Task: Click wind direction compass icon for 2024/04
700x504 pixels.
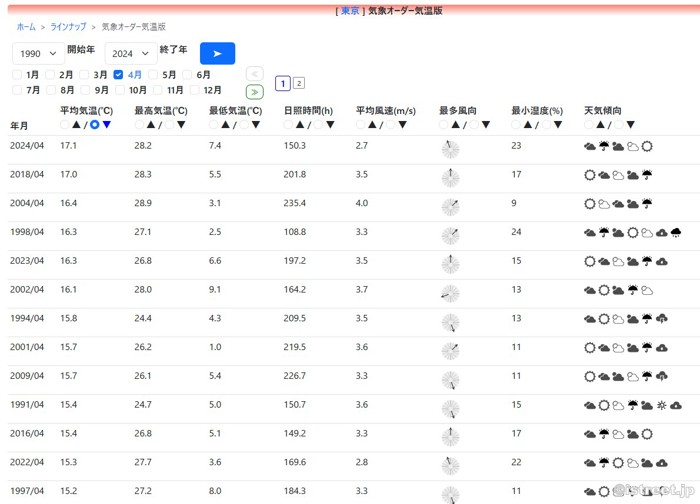Action: pyautogui.click(x=450, y=149)
